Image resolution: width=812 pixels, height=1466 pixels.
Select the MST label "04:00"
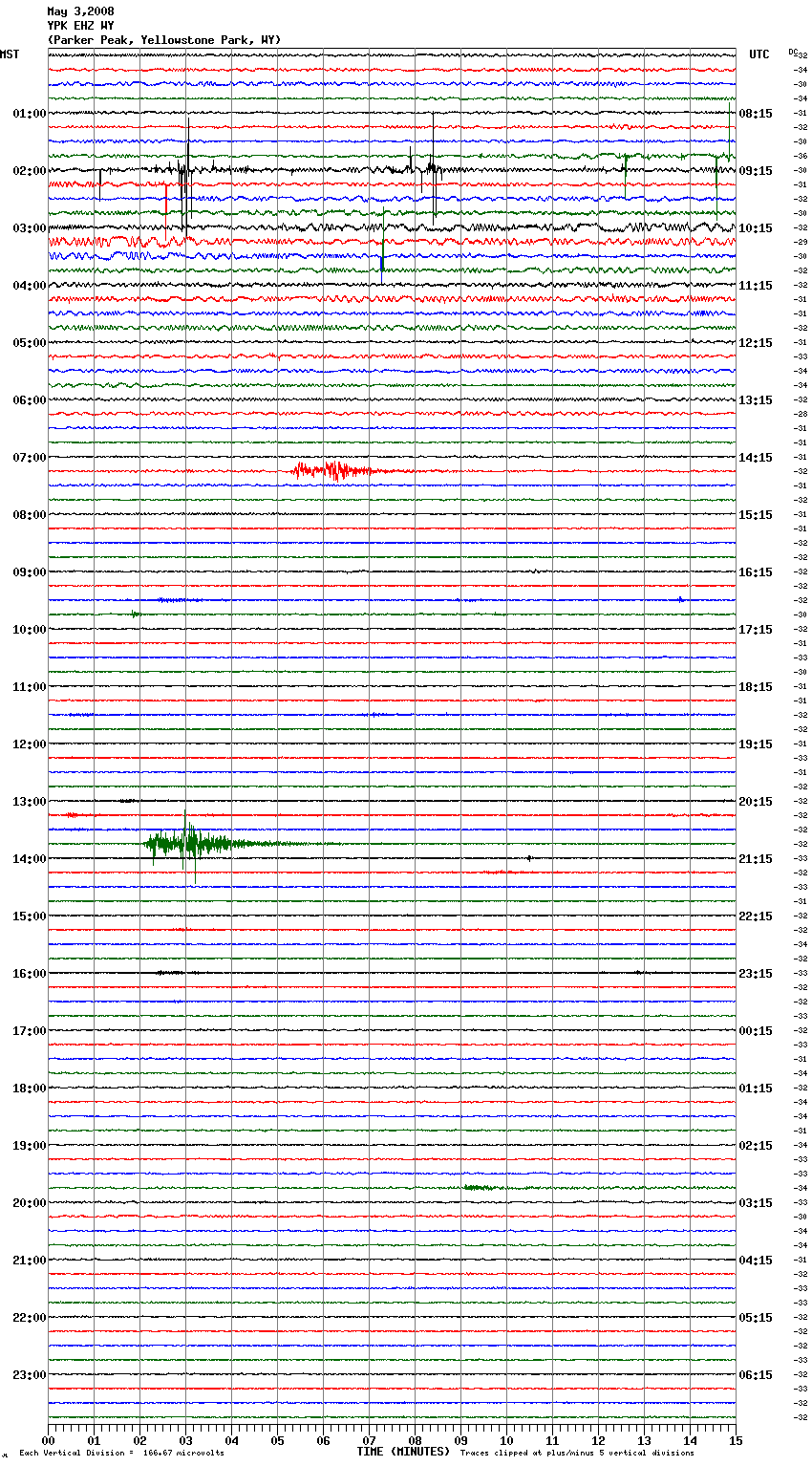(x=30, y=286)
